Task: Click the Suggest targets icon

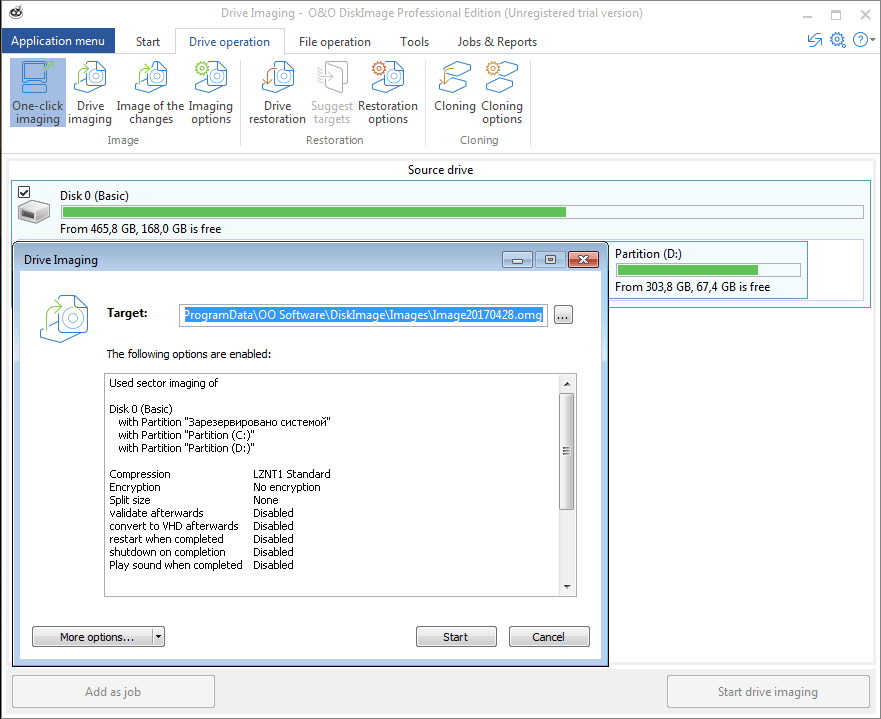Action: coord(331,78)
